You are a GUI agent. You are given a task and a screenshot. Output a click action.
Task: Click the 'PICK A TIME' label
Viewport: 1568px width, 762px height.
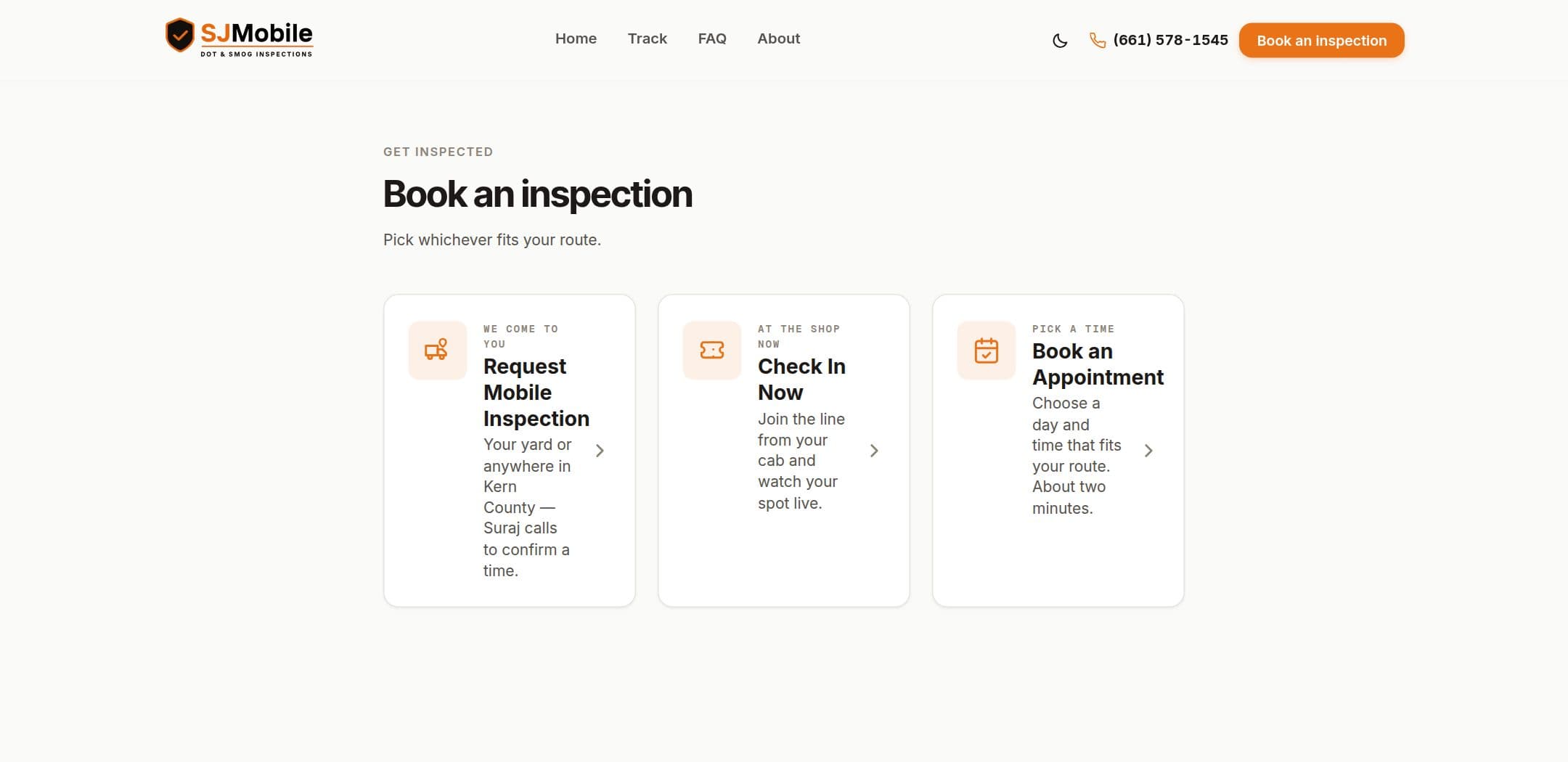coord(1073,329)
